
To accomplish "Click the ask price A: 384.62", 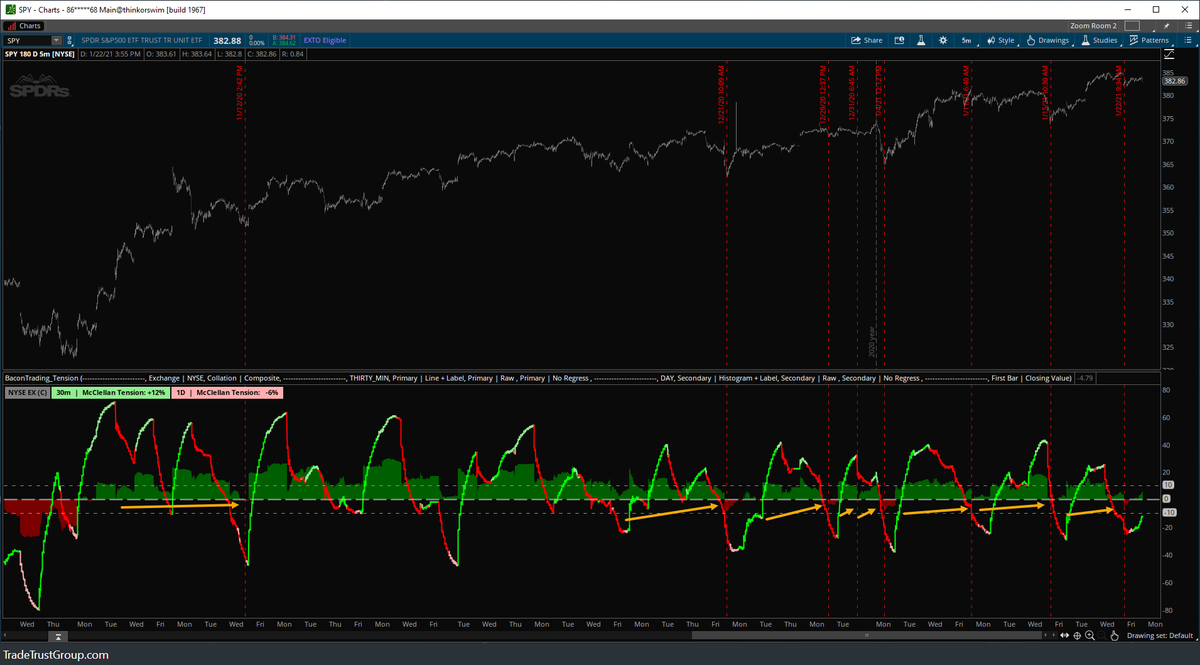I will pos(284,44).
